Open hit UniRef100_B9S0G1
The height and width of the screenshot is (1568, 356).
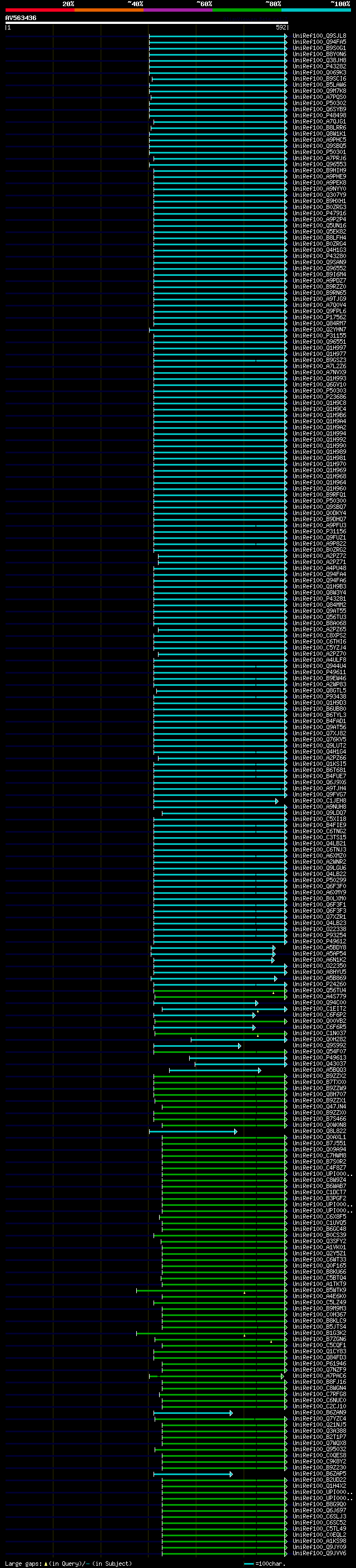[319, 48]
